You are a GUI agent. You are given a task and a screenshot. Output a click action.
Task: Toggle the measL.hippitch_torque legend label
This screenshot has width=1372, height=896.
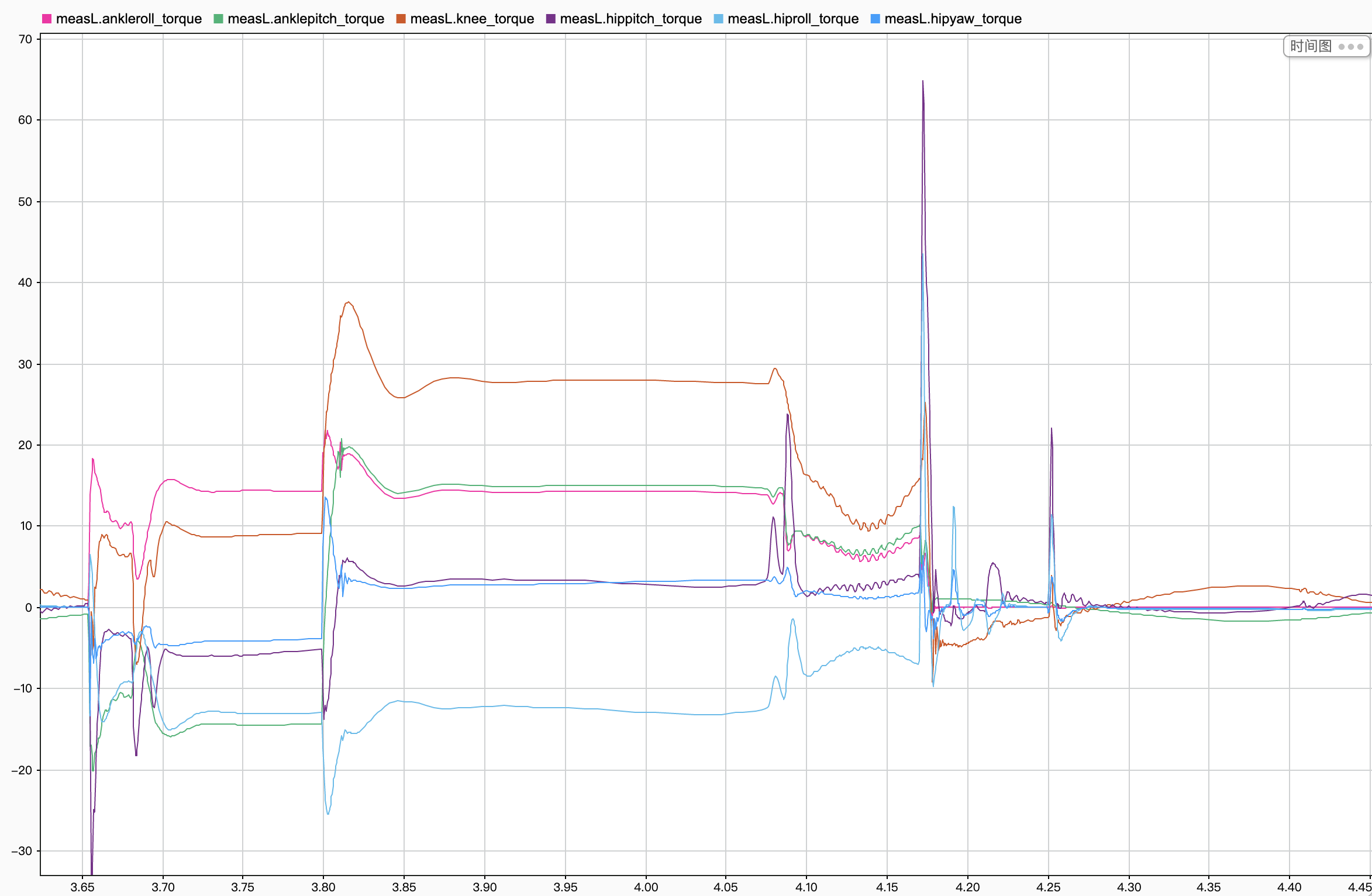(x=630, y=19)
